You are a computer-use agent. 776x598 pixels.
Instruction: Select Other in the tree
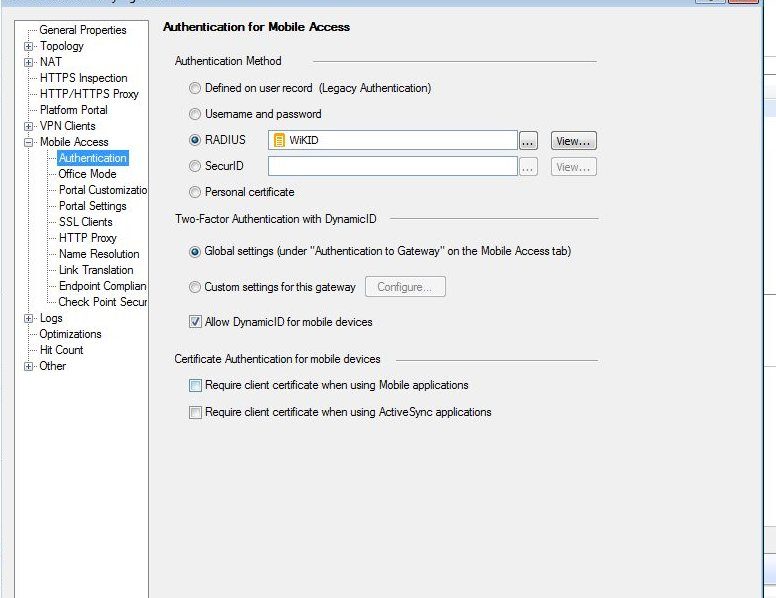tap(52, 366)
